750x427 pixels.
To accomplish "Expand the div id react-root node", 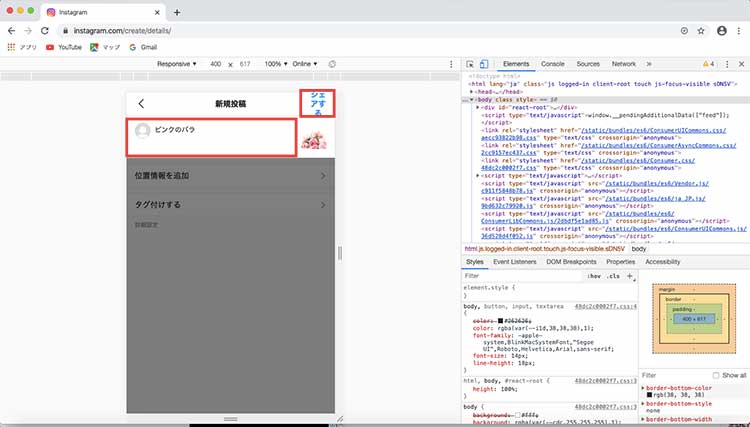I will [x=477, y=108].
